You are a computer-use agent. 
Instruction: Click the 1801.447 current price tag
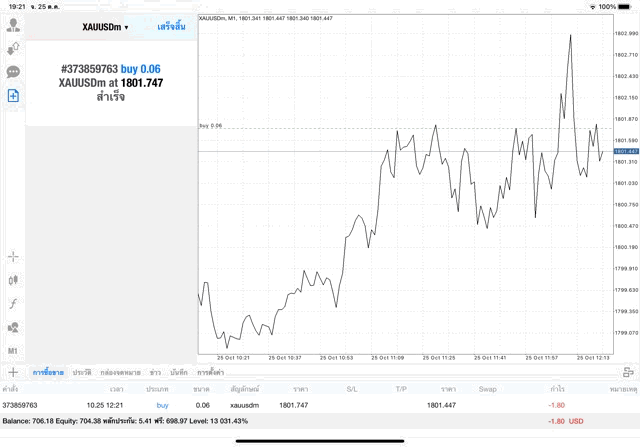pyautogui.click(x=626, y=151)
